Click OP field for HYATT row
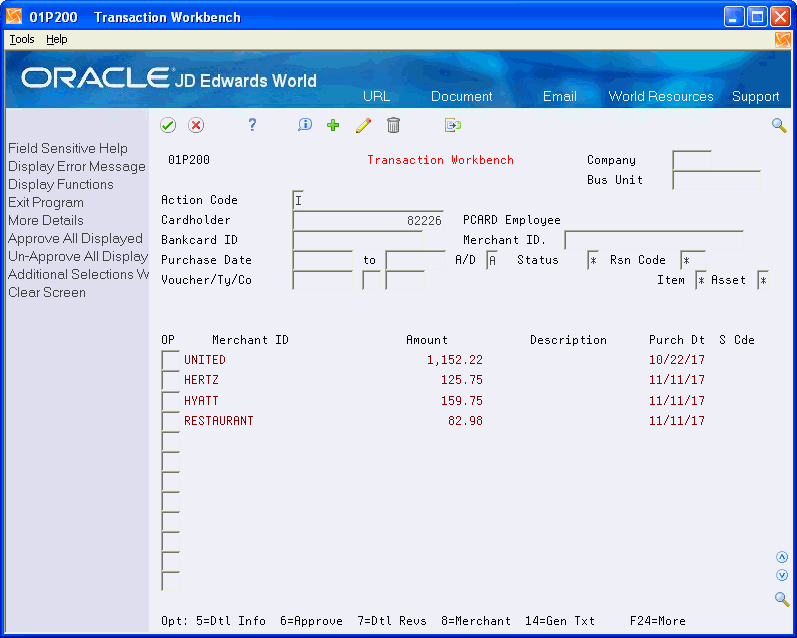Screen dimensions: 797x638 pyautogui.click(x=170, y=401)
